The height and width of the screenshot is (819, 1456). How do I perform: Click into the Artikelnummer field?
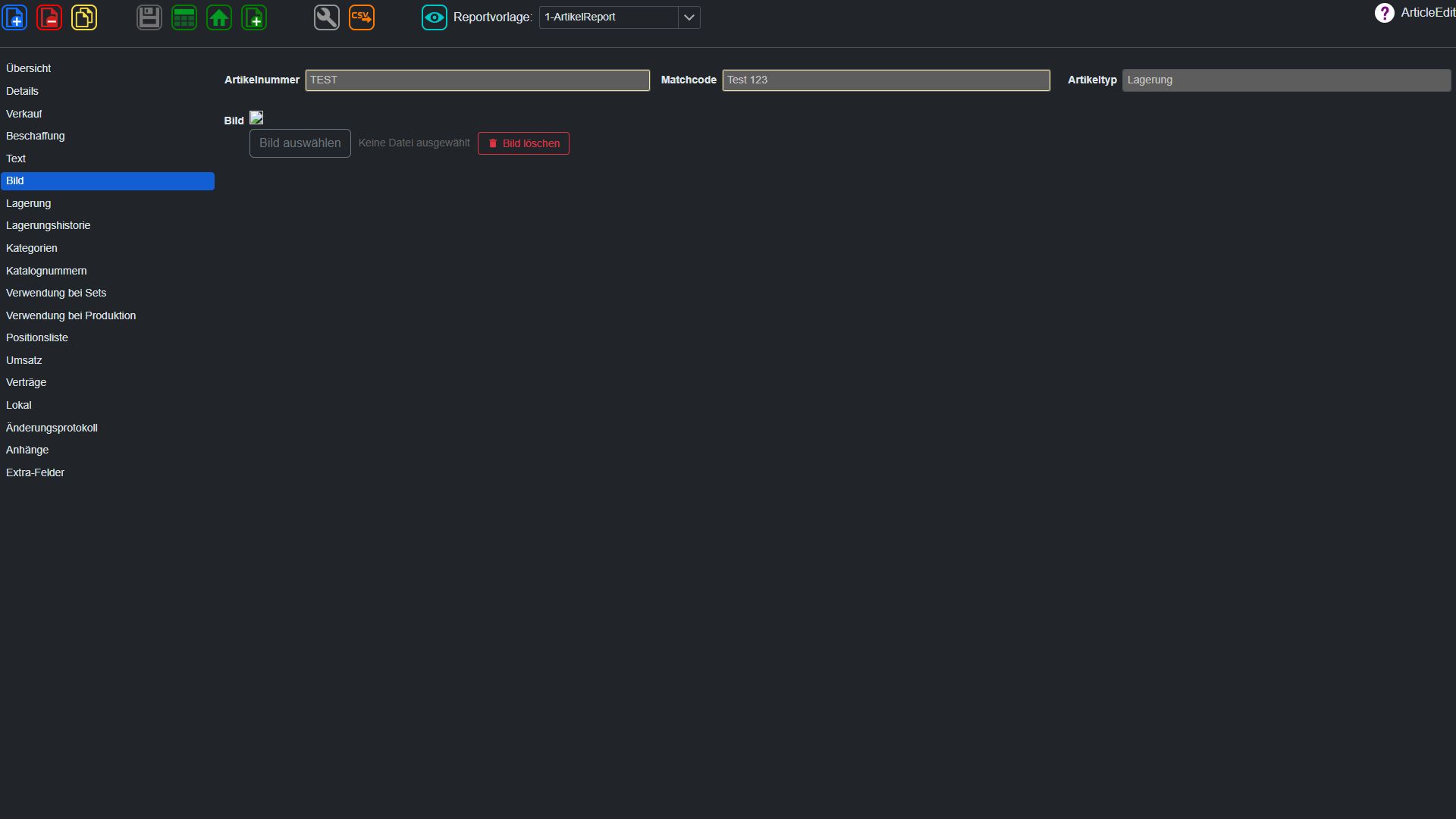click(x=478, y=80)
